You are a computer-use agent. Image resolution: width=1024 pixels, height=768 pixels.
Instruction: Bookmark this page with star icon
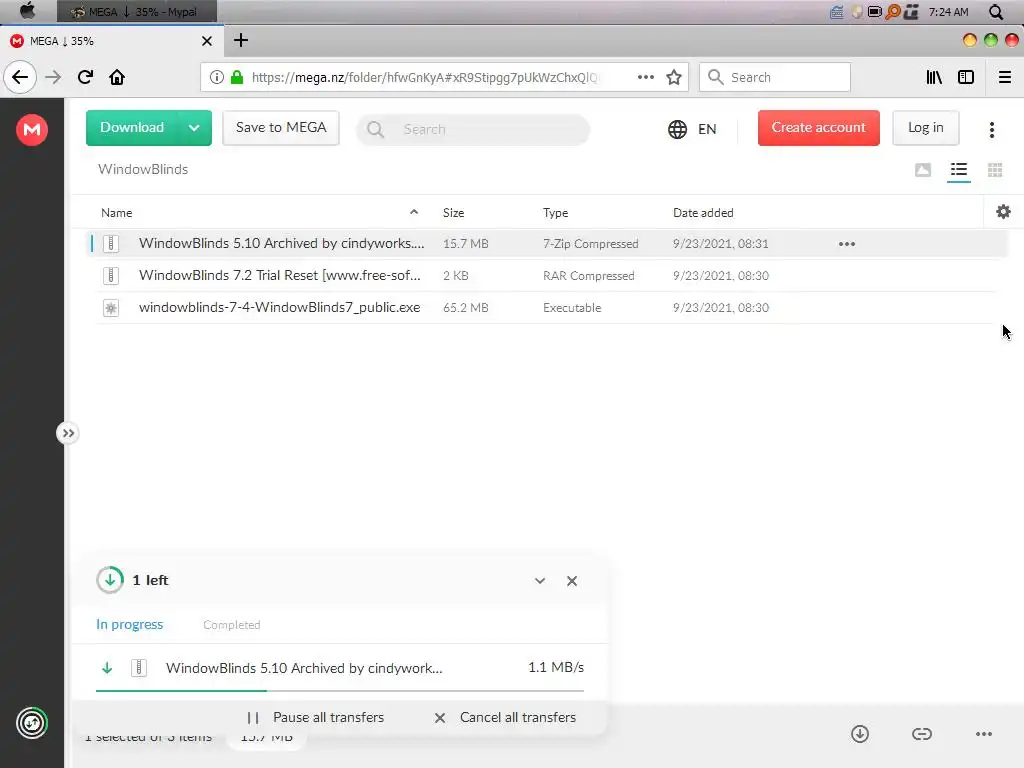pyautogui.click(x=674, y=77)
